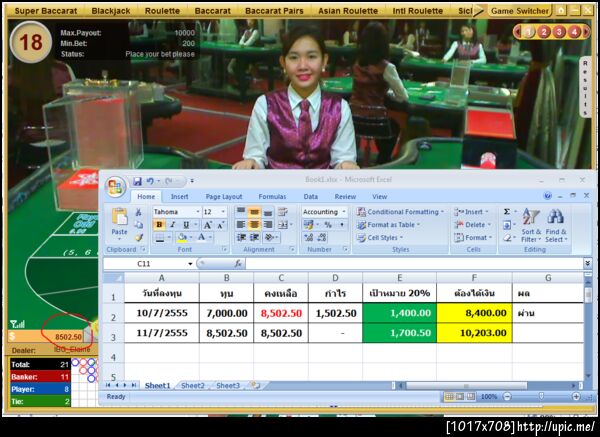Apply Comma Style
600x437 pixels.
click(x=342, y=225)
